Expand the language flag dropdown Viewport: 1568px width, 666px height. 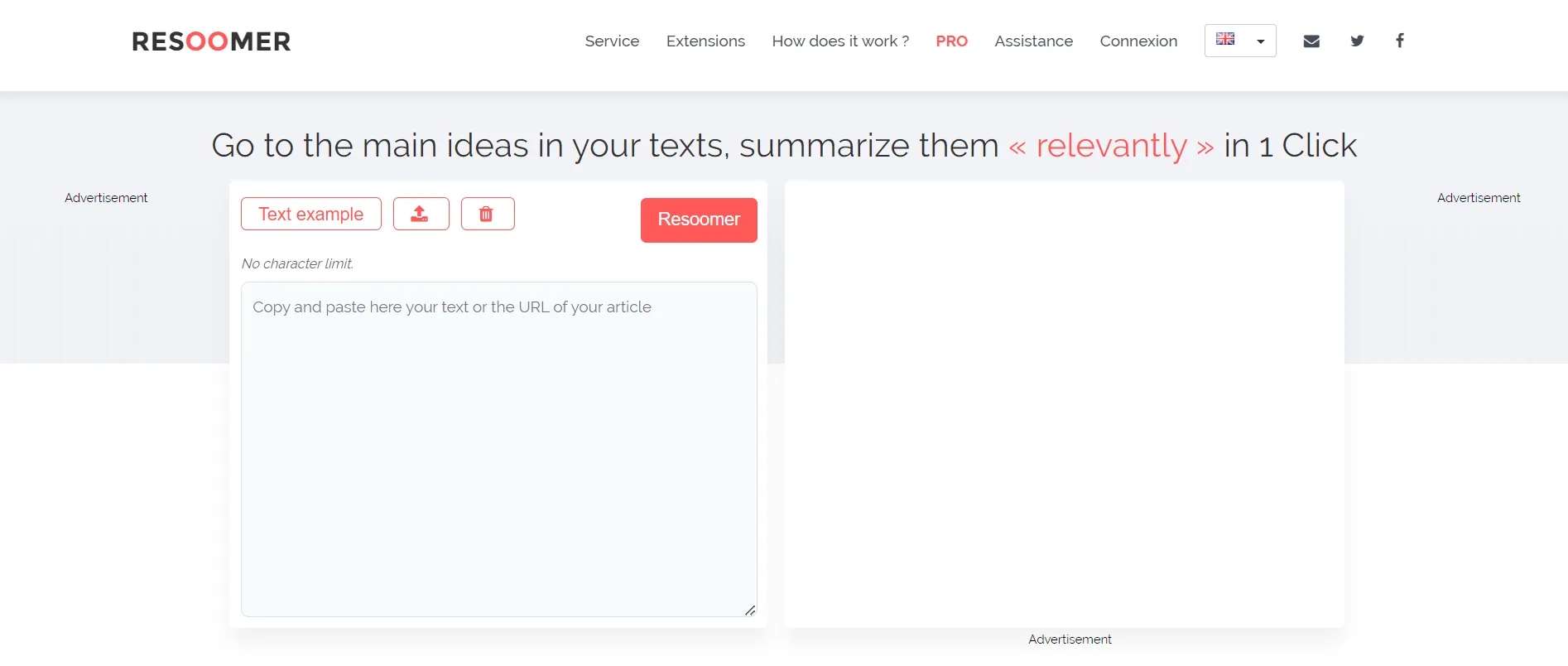1240,41
